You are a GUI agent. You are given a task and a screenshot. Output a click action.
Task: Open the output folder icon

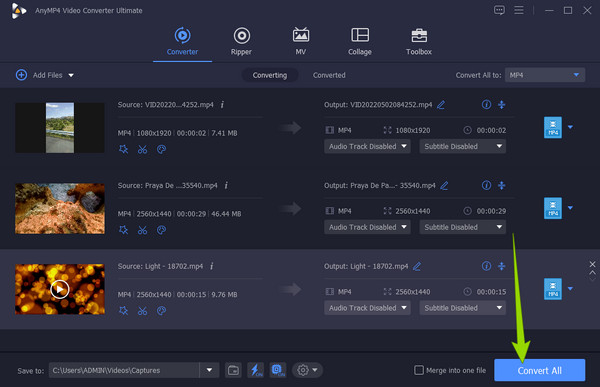click(x=233, y=370)
